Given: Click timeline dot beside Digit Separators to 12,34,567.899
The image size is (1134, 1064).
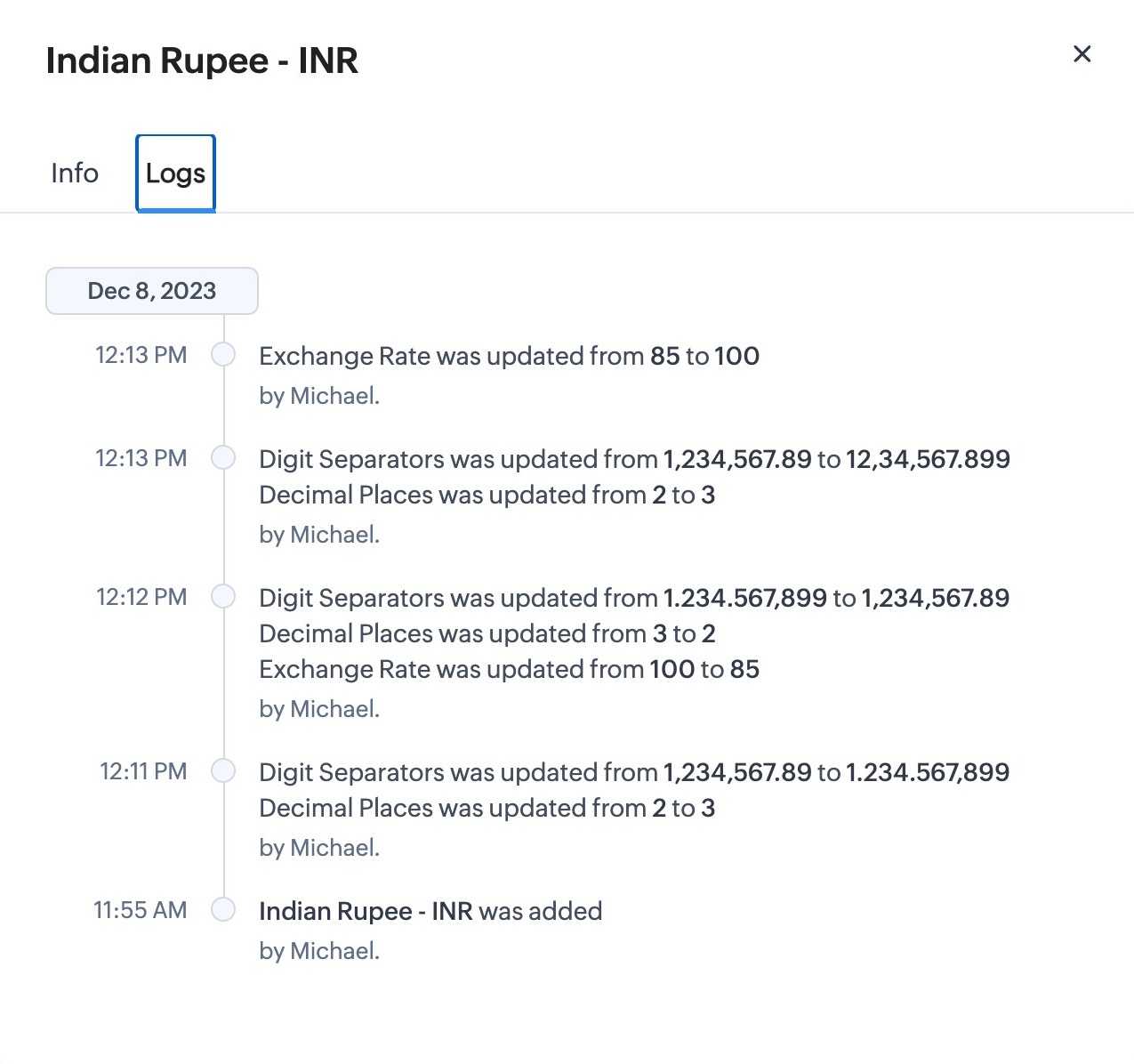Looking at the screenshot, I should (223, 458).
